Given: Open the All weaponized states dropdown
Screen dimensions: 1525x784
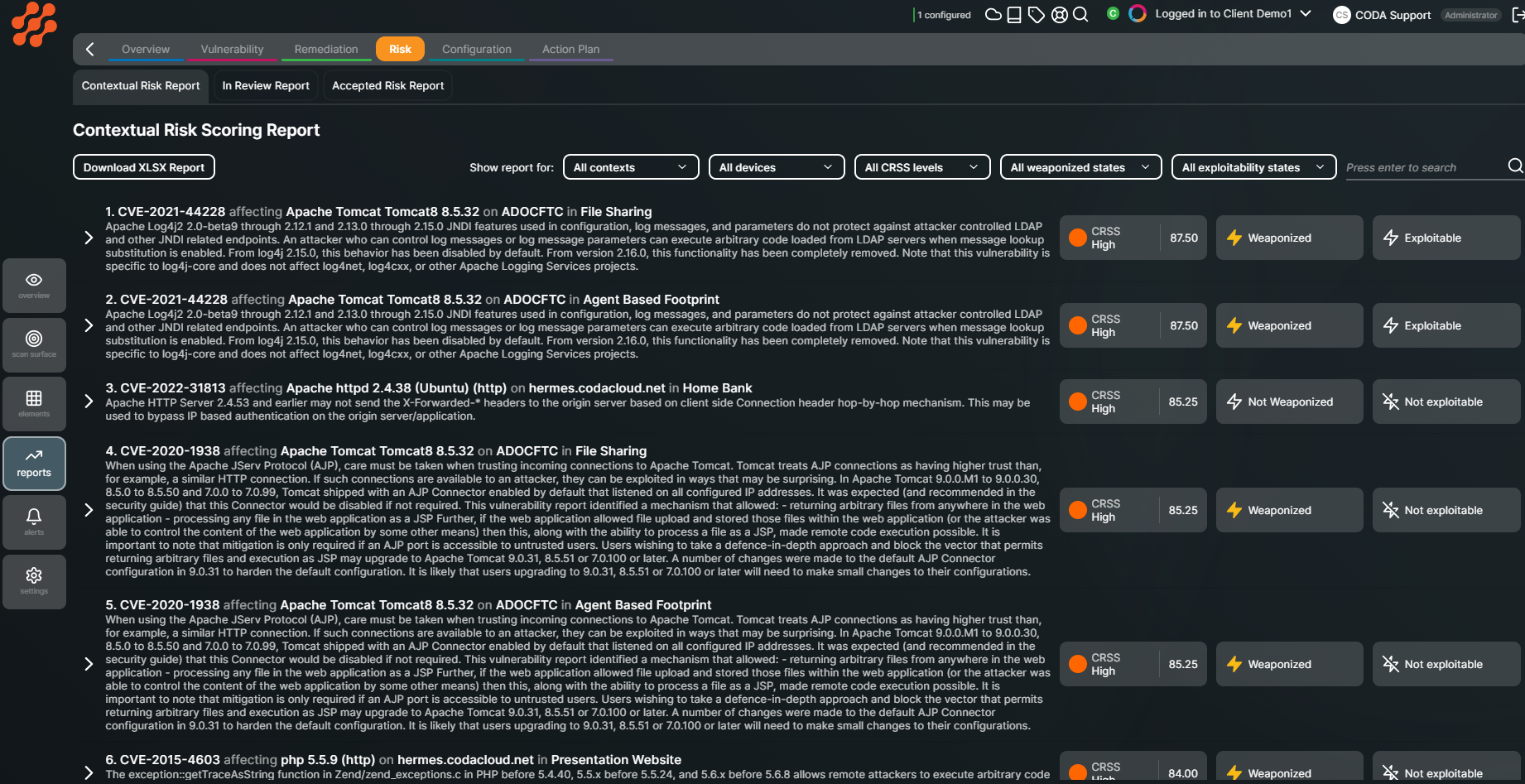Looking at the screenshot, I should 1080,167.
